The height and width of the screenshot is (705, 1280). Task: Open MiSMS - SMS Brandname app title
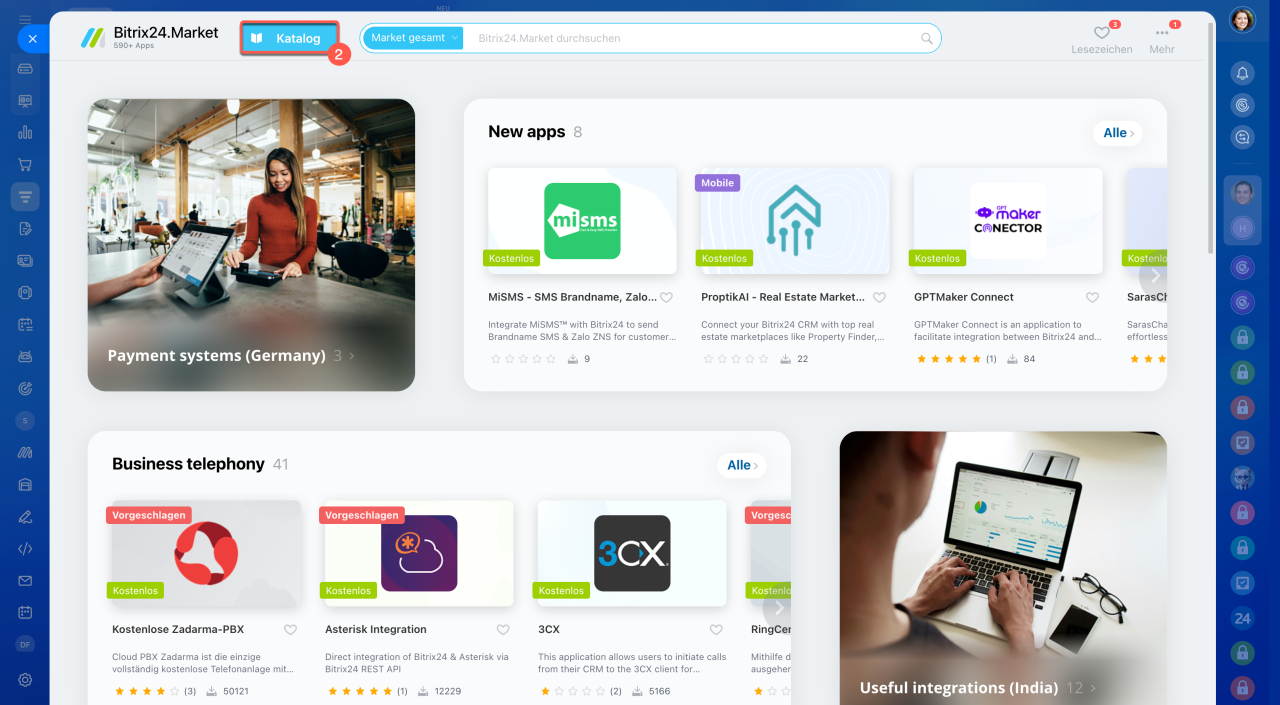572,297
